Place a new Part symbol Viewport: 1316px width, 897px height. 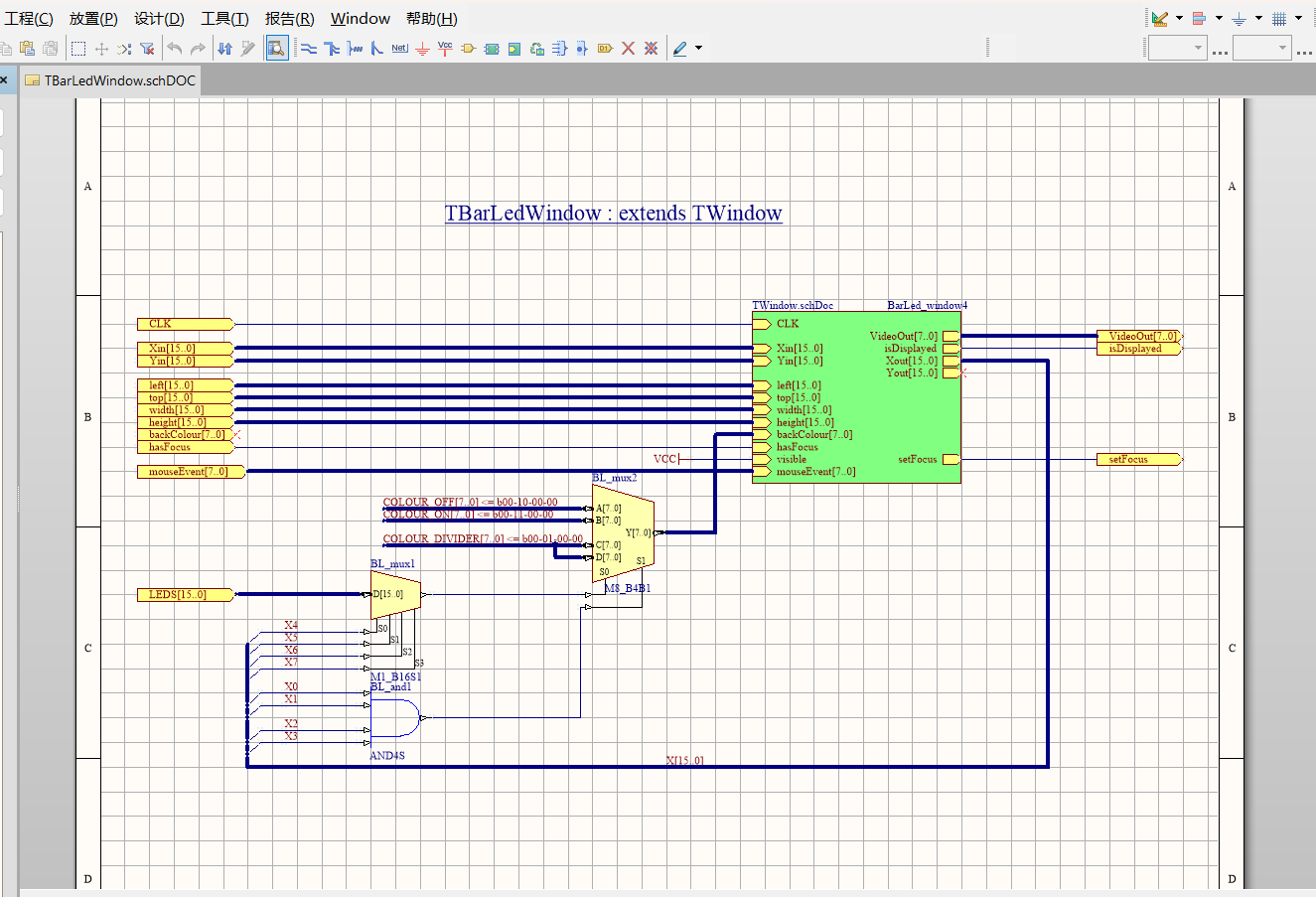(x=467, y=47)
